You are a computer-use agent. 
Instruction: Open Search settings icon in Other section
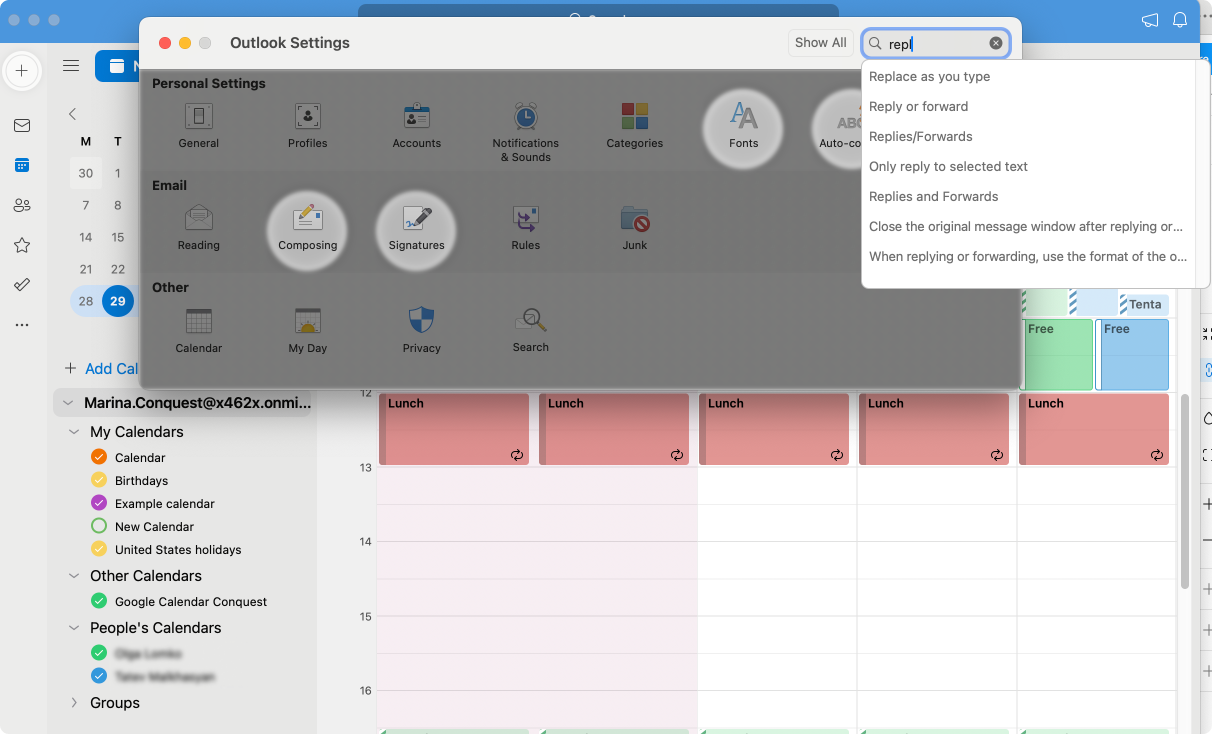pyautogui.click(x=530, y=330)
